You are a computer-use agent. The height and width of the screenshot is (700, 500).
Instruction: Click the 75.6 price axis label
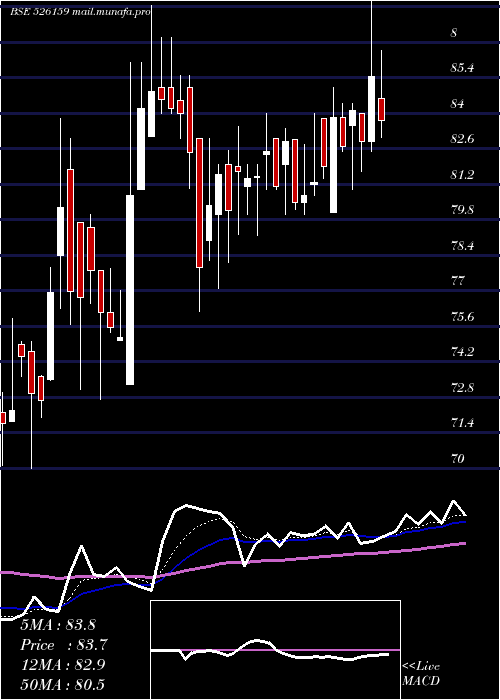[x=462, y=317]
